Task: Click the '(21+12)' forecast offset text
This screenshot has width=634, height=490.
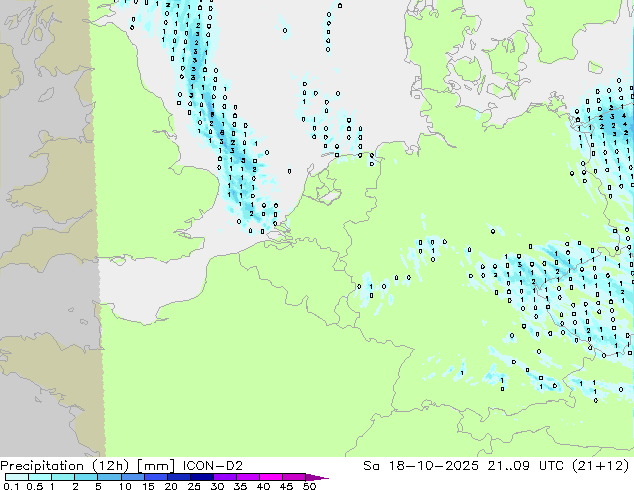Action: [x=601, y=466]
